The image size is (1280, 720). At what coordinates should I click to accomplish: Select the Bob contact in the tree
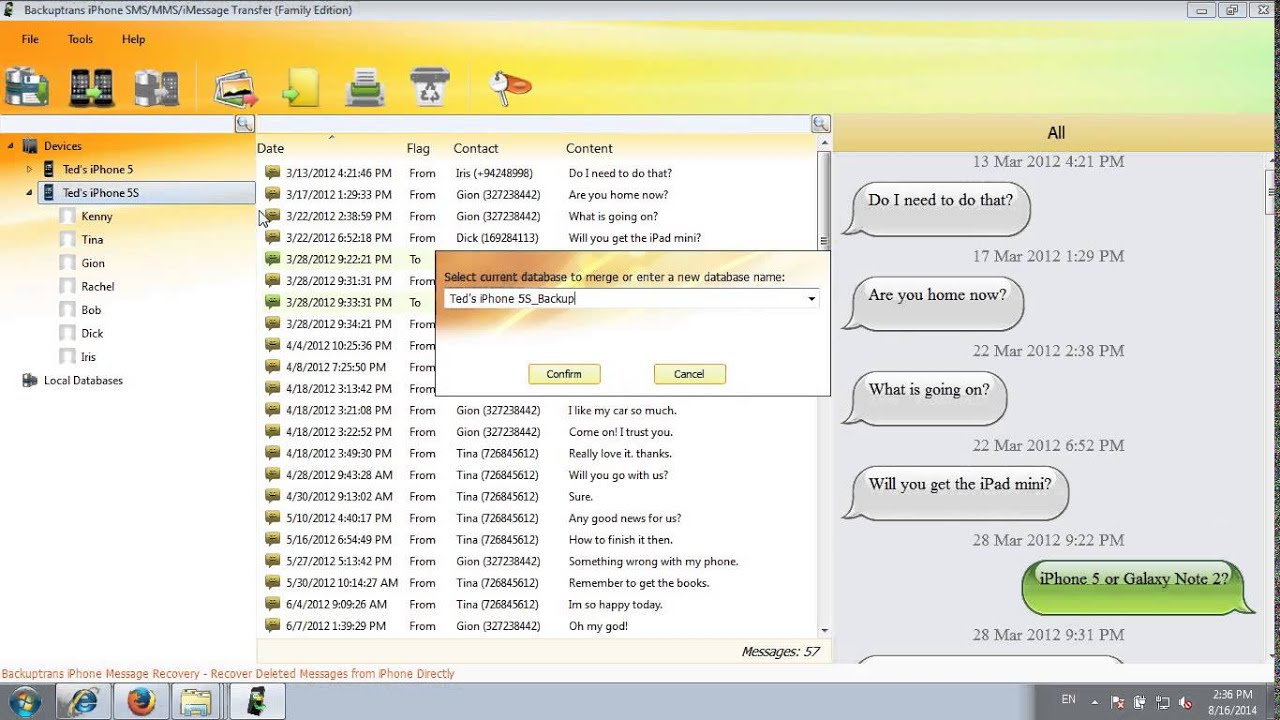[x=91, y=310]
